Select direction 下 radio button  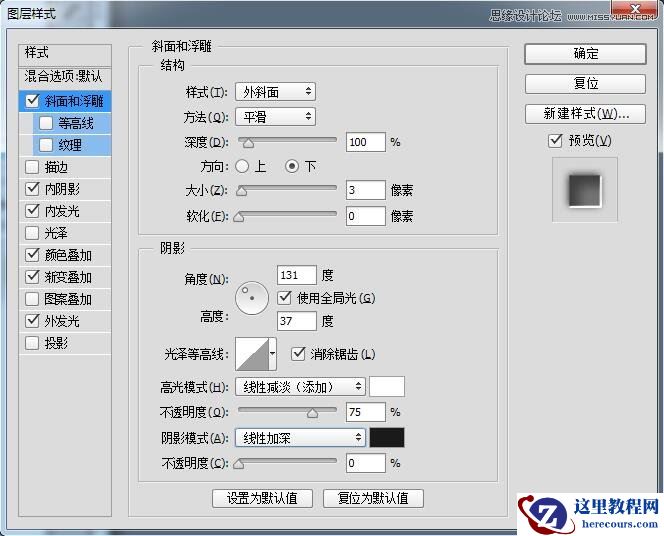pyautogui.click(x=292, y=166)
